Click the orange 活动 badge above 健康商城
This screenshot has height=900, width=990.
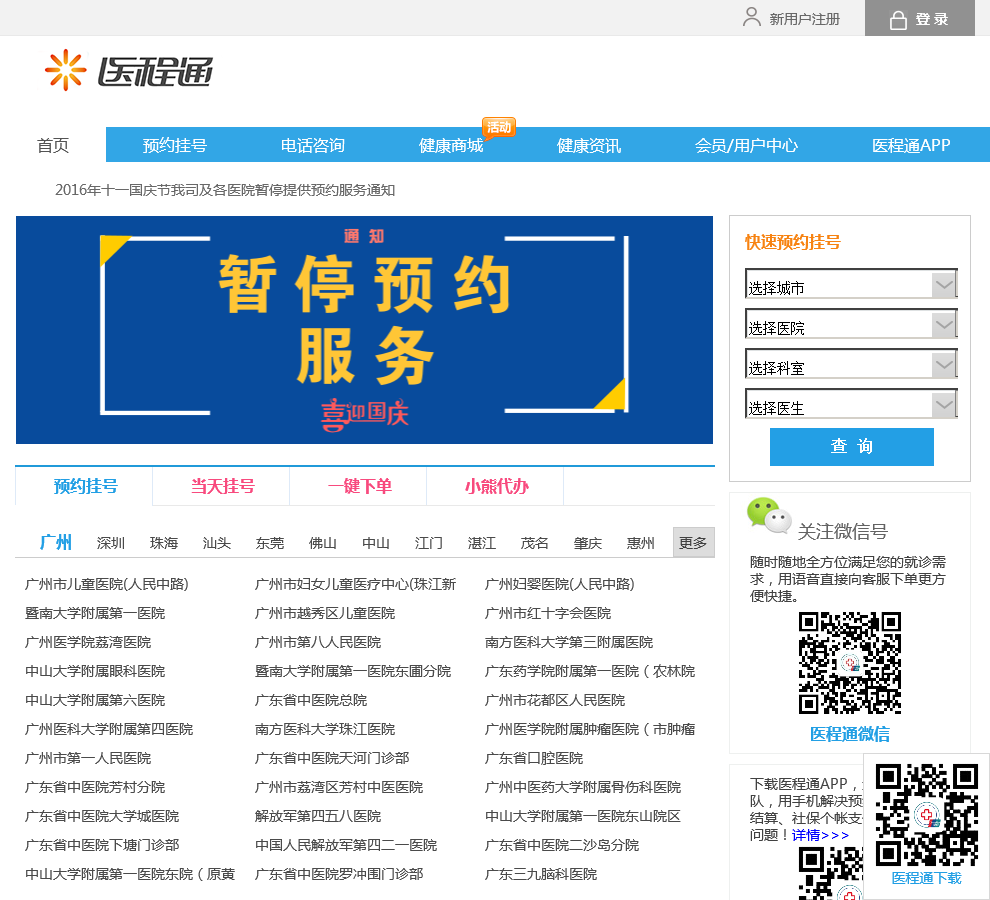coord(499,127)
